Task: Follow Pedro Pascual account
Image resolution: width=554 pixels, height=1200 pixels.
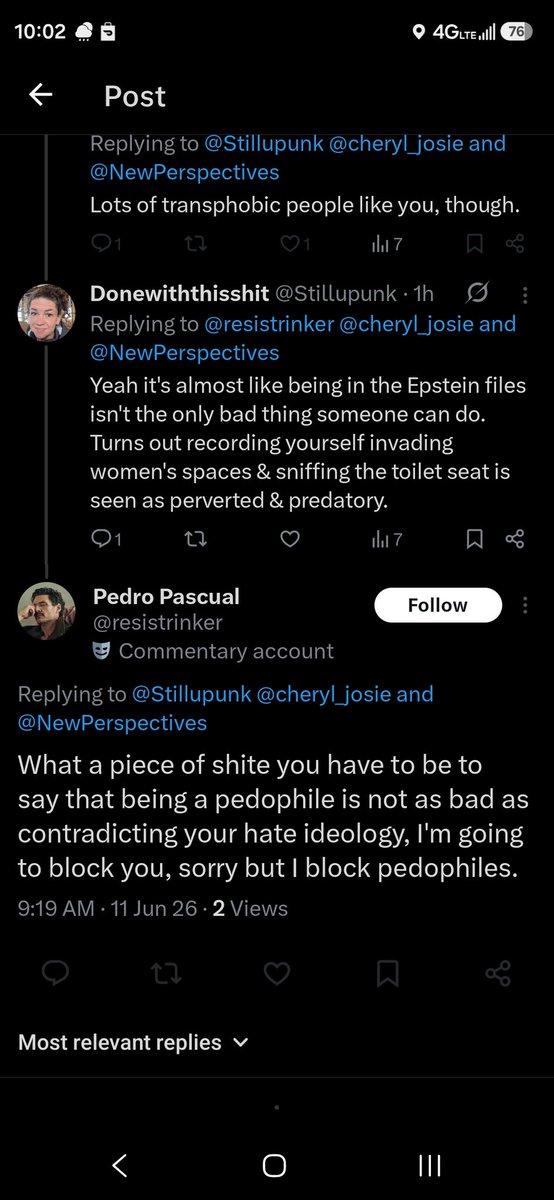Action: [x=438, y=605]
